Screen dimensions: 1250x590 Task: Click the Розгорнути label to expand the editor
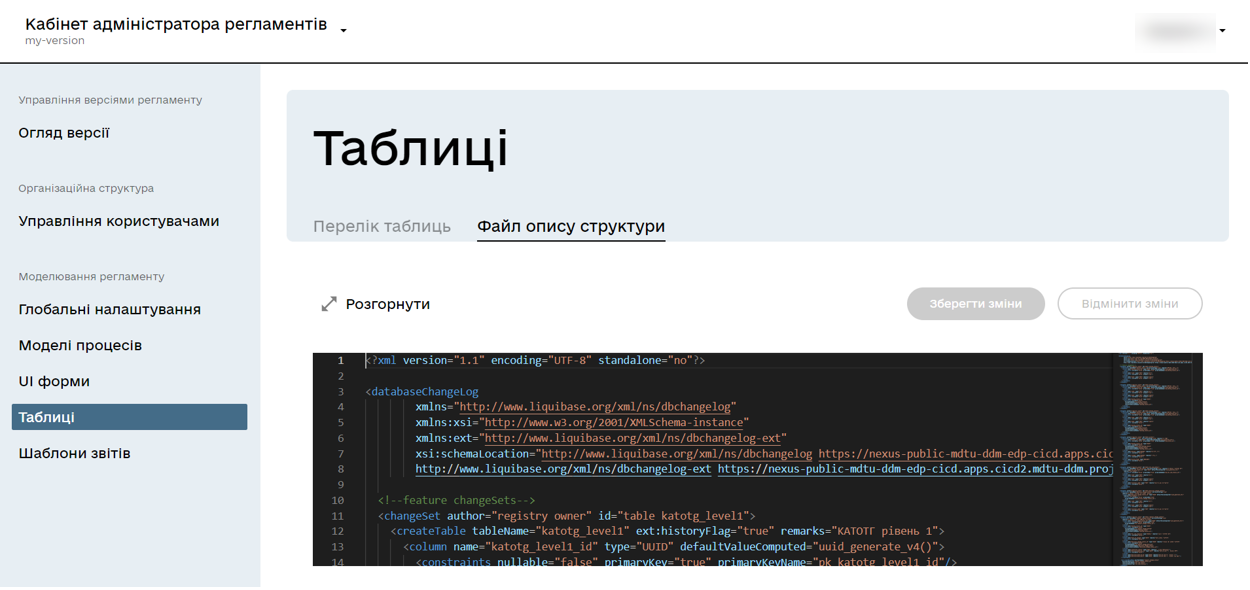pos(388,304)
